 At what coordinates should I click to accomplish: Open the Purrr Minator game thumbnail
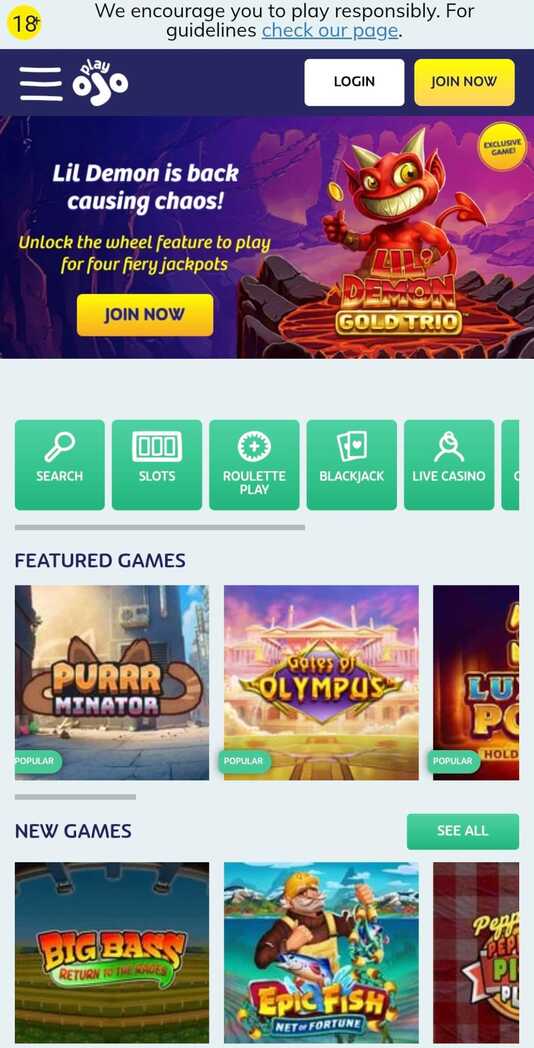click(112, 682)
